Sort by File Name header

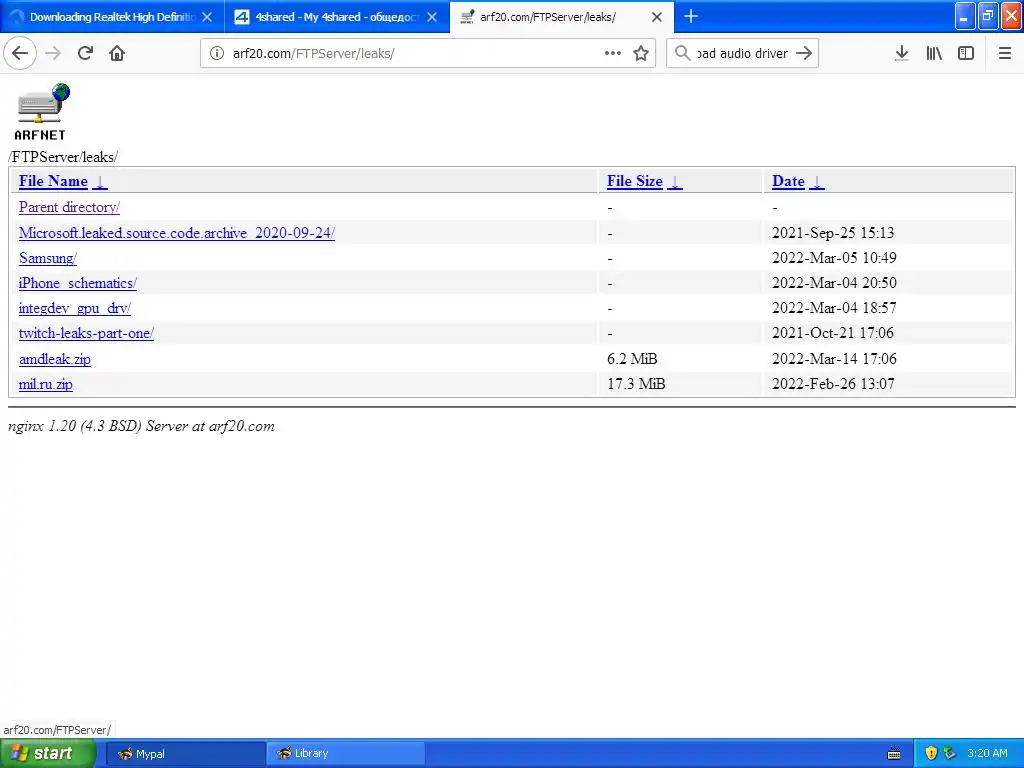pos(53,181)
